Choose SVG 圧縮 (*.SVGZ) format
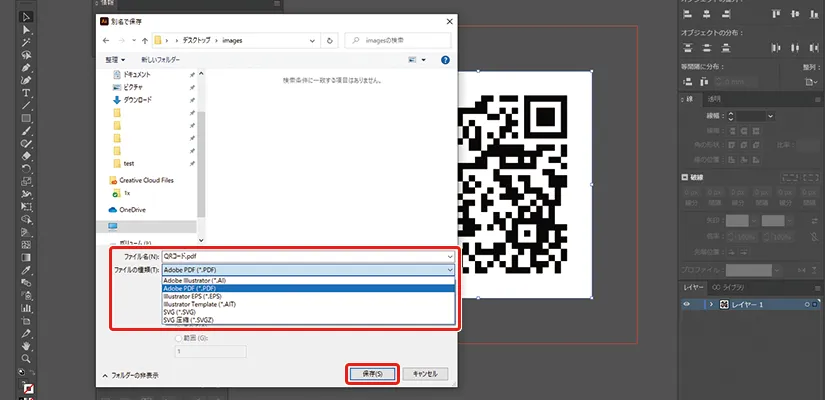Image resolution: width=825 pixels, height=400 pixels. [x=308, y=319]
